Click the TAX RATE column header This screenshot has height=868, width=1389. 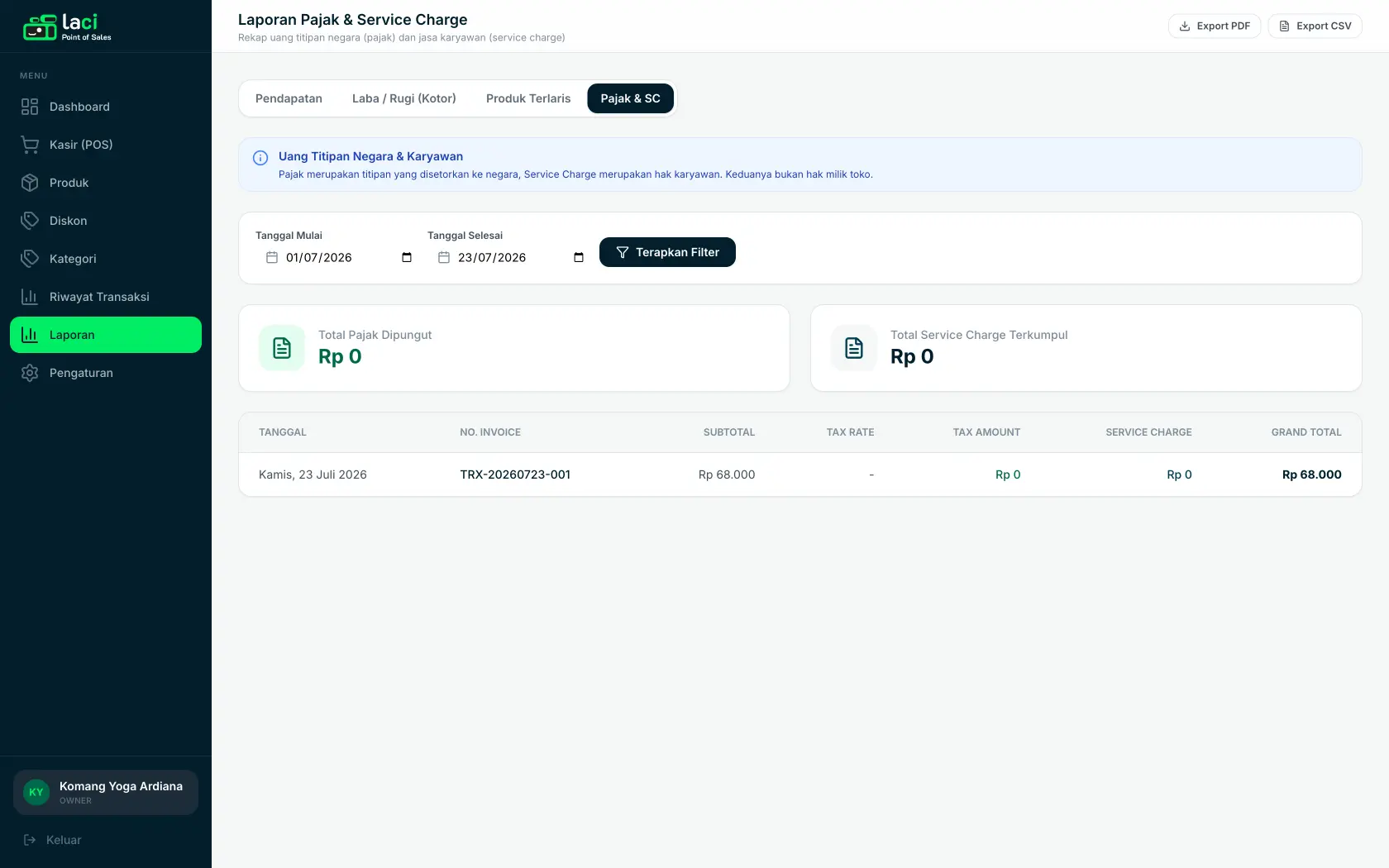[850, 432]
